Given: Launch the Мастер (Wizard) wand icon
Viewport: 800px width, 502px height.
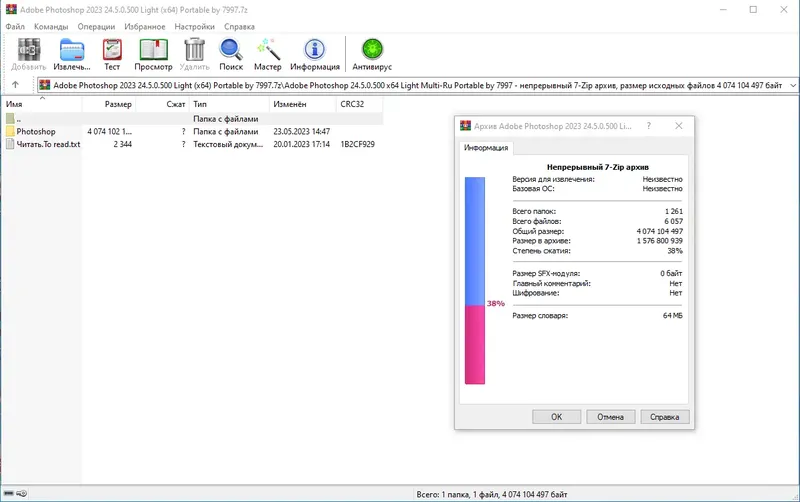Looking at the screenshot, I should 268,50.
